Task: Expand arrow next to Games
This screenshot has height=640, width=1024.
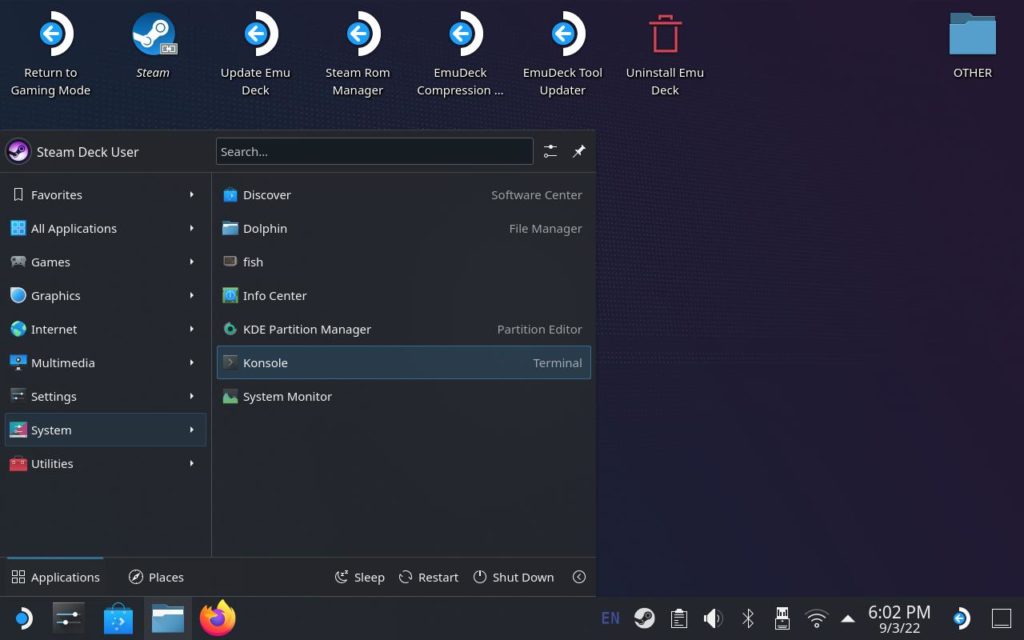Action: tap(191, 262)
